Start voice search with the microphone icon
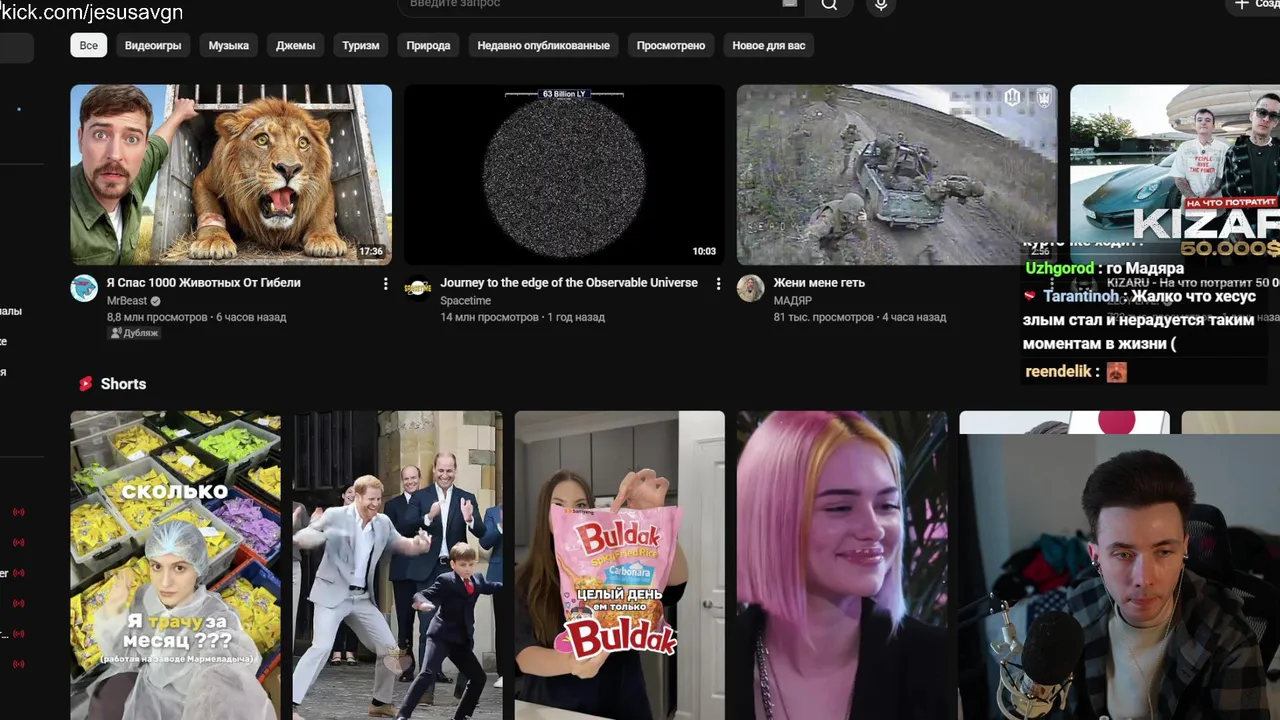 [x=881, y=5]
